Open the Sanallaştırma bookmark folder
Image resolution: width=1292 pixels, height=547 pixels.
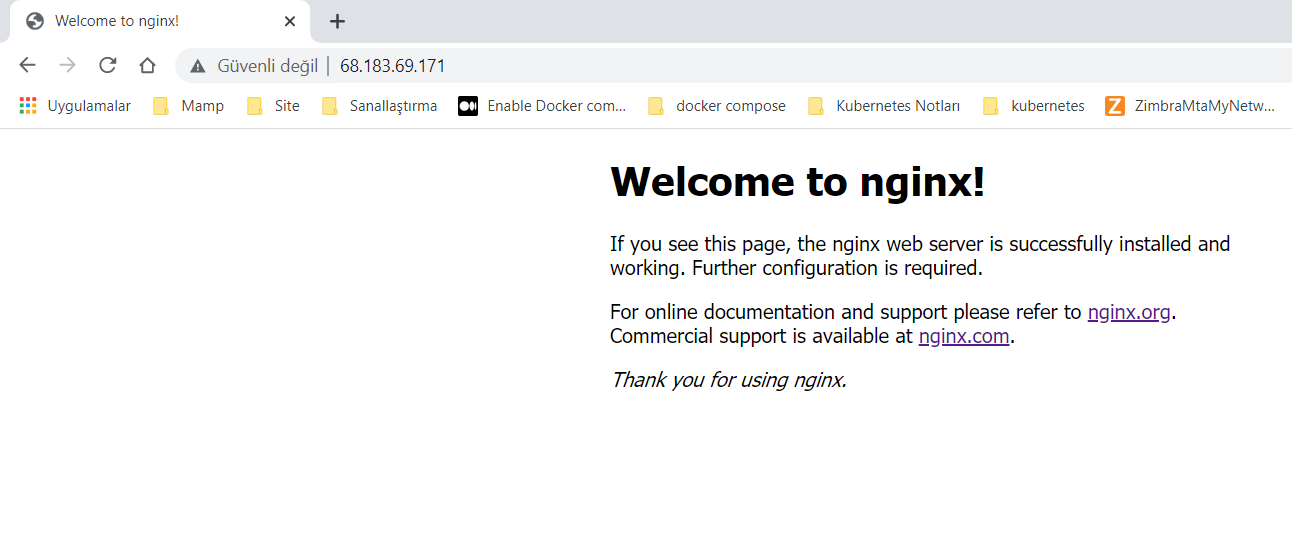pos(379,106)
